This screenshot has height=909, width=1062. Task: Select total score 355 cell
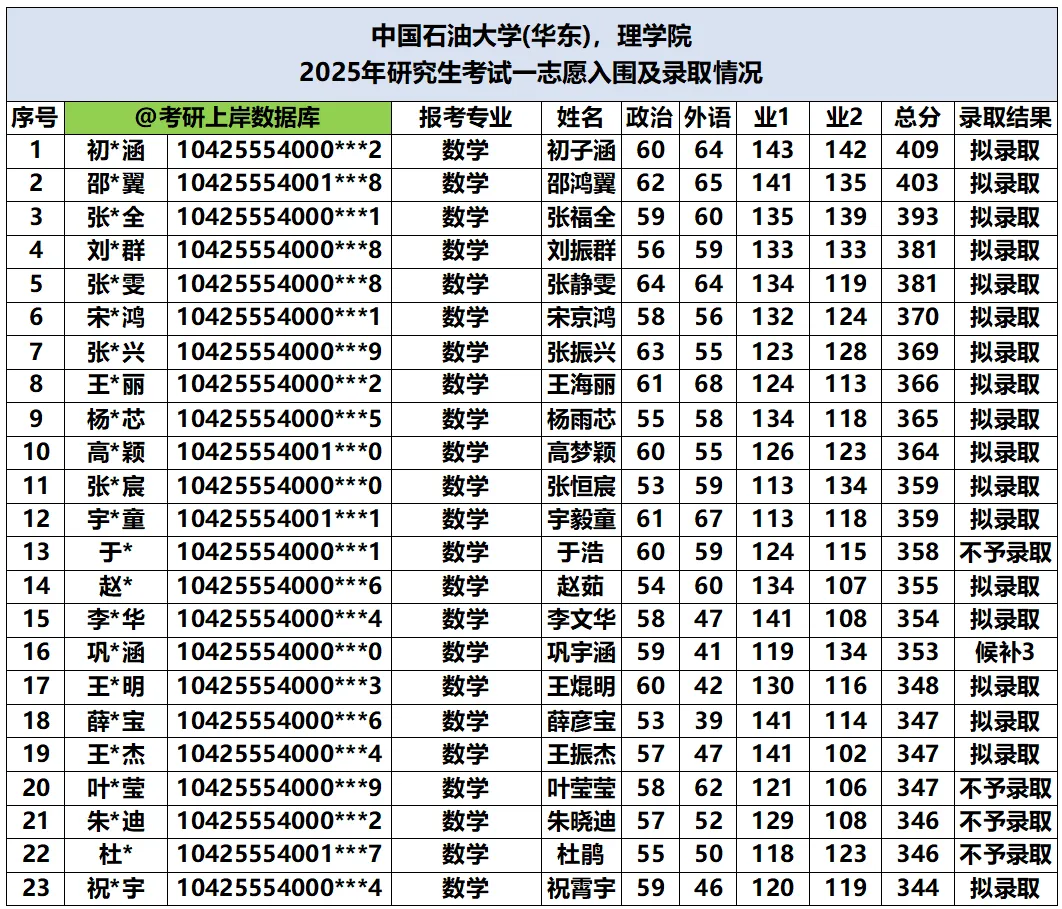917,587
